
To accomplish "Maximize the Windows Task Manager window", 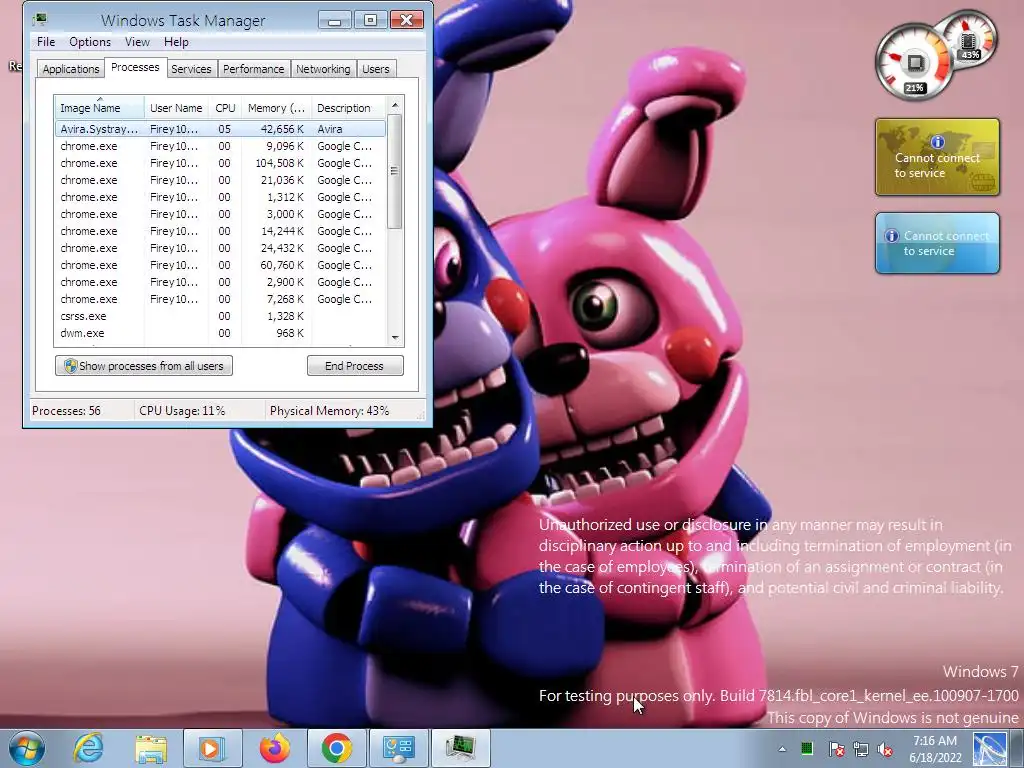I will (x=370, y=20).
